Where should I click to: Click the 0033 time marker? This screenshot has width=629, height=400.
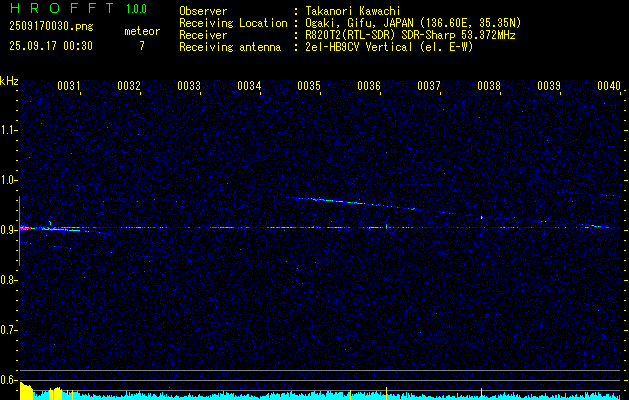[x=189, y=87]
